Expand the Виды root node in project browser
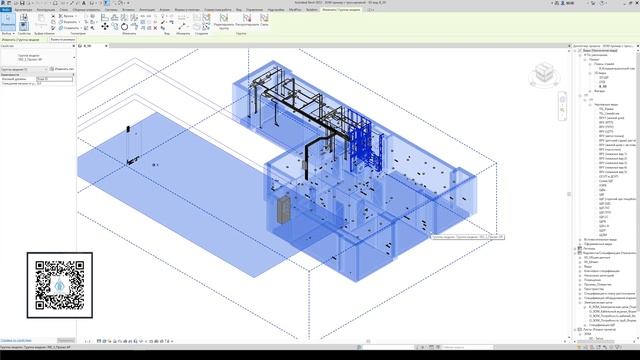Viewport: 640px width, 360px height. (x=575, y=51)
